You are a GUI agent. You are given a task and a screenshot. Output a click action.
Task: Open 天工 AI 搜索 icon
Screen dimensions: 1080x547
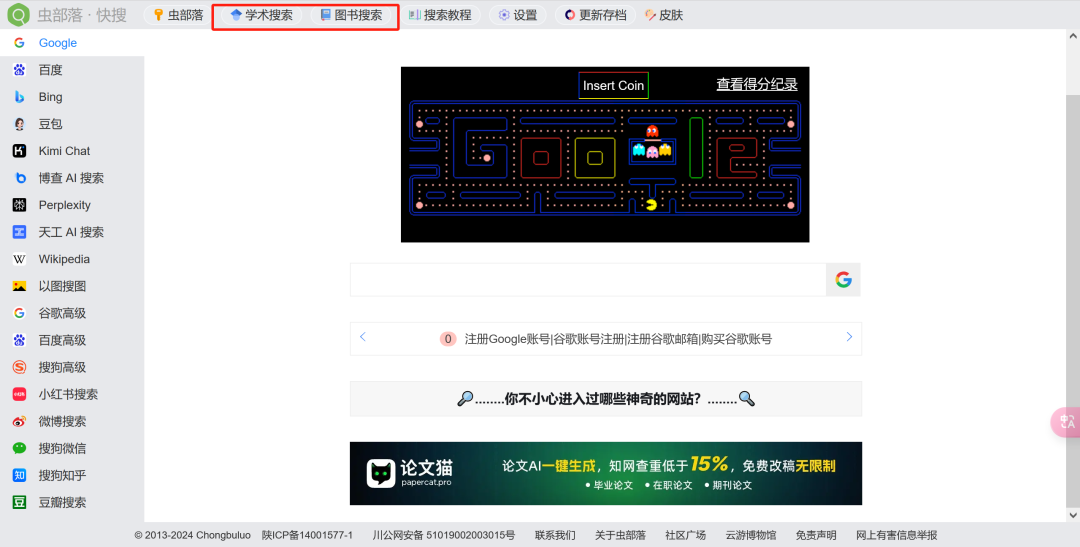[19, 232]
